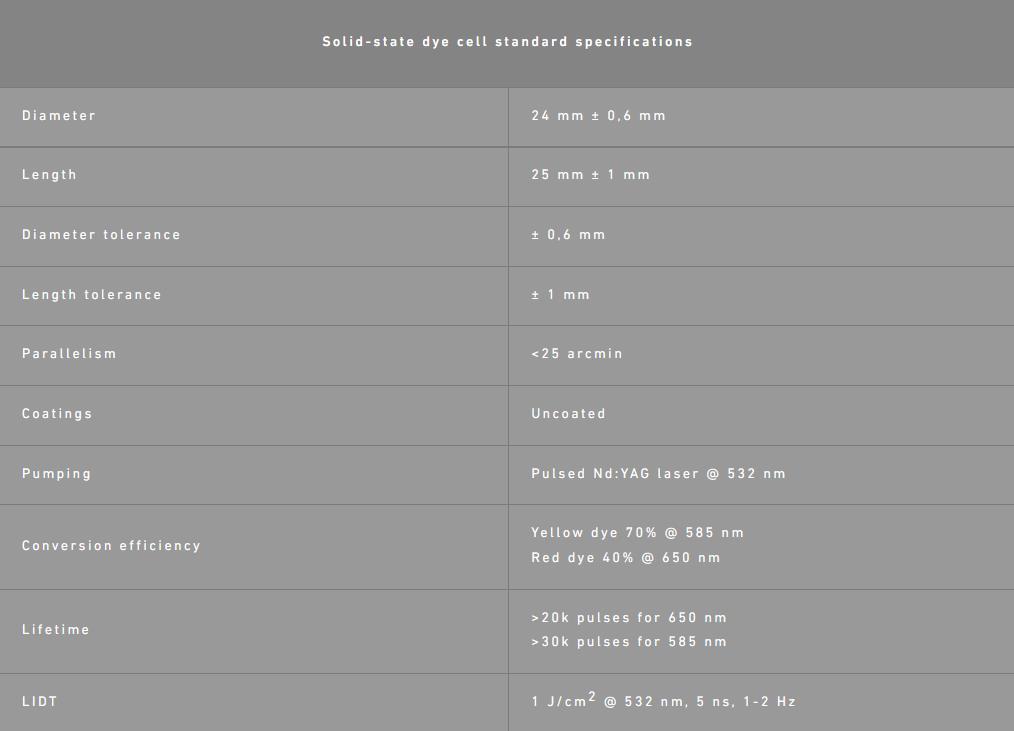The width and height of the screenshot is (1014, 731).
Task: Click the value in the Length tolerance row
Action: 560,295
